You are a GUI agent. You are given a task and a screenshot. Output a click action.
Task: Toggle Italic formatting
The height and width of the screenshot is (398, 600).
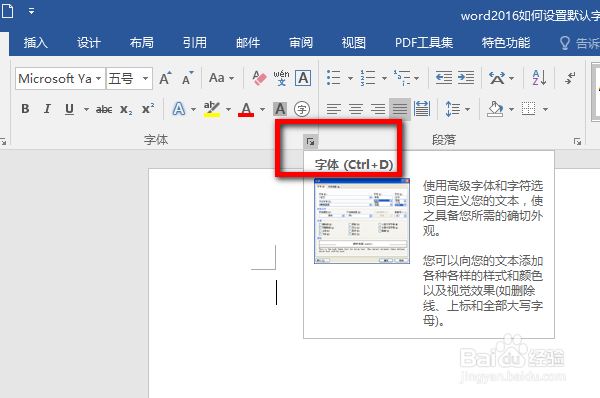(x=47, y=109)
